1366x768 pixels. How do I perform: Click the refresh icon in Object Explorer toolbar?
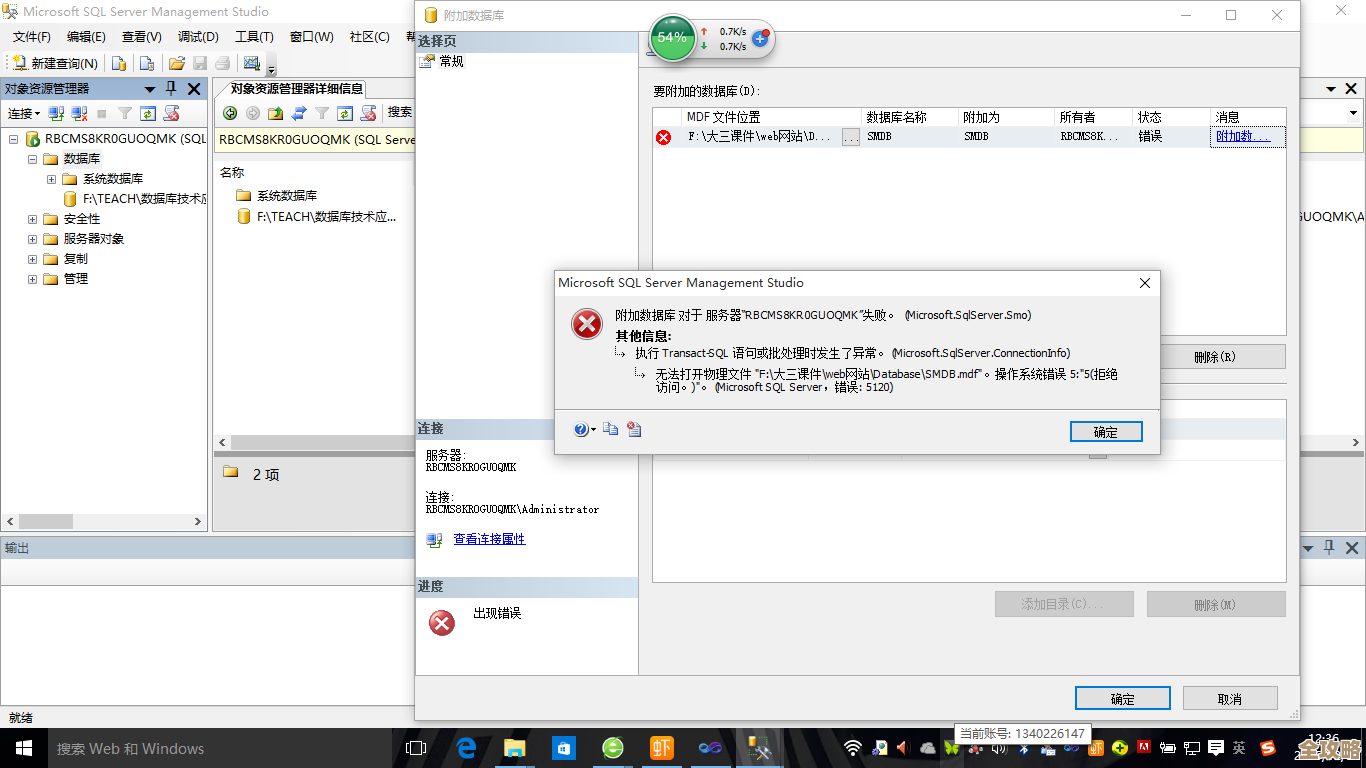pos(148,114)
